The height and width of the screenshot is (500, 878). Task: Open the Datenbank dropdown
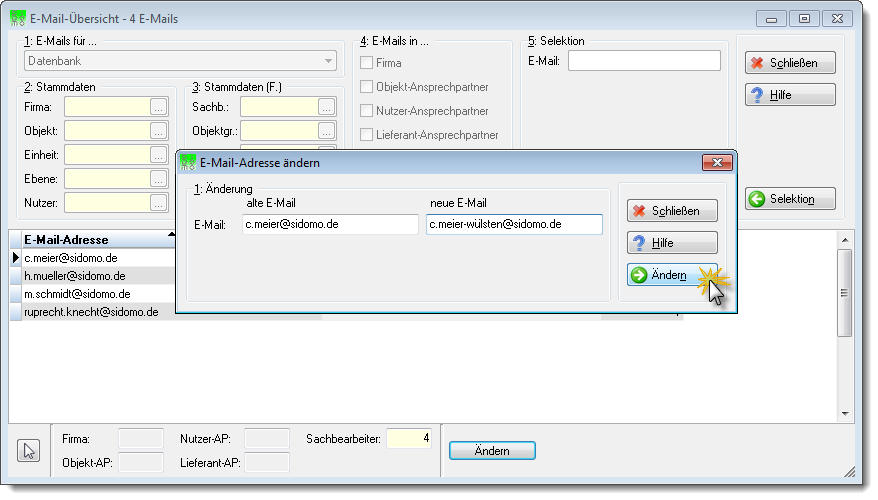point(180,61)
